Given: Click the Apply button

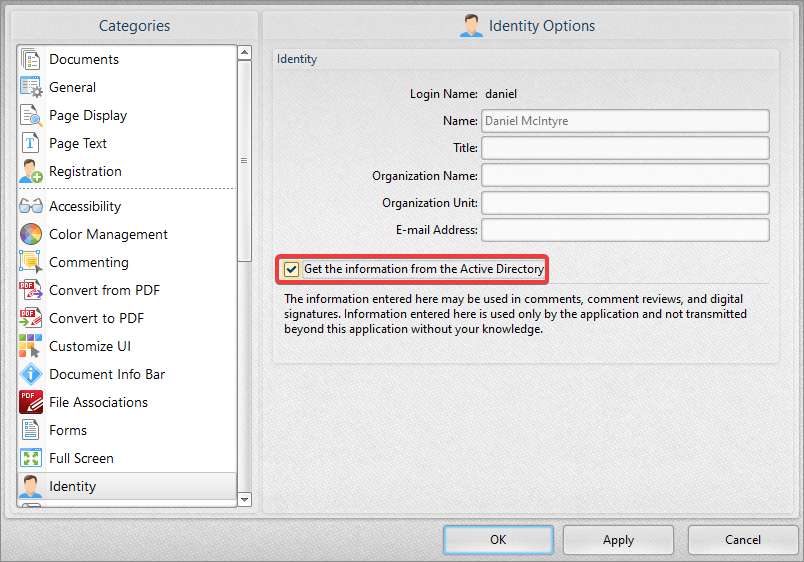Looking at the screenshot, I should point(618,540).
